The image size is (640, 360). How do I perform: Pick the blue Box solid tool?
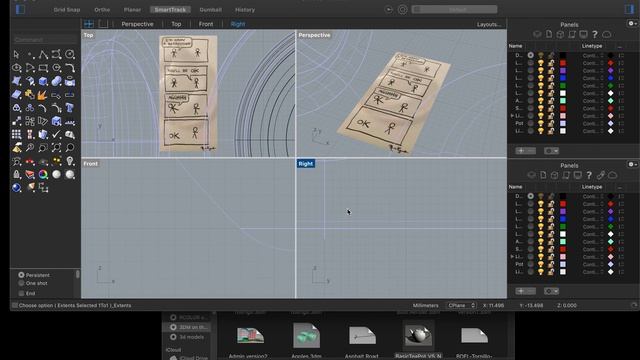[x=43, y=81]
